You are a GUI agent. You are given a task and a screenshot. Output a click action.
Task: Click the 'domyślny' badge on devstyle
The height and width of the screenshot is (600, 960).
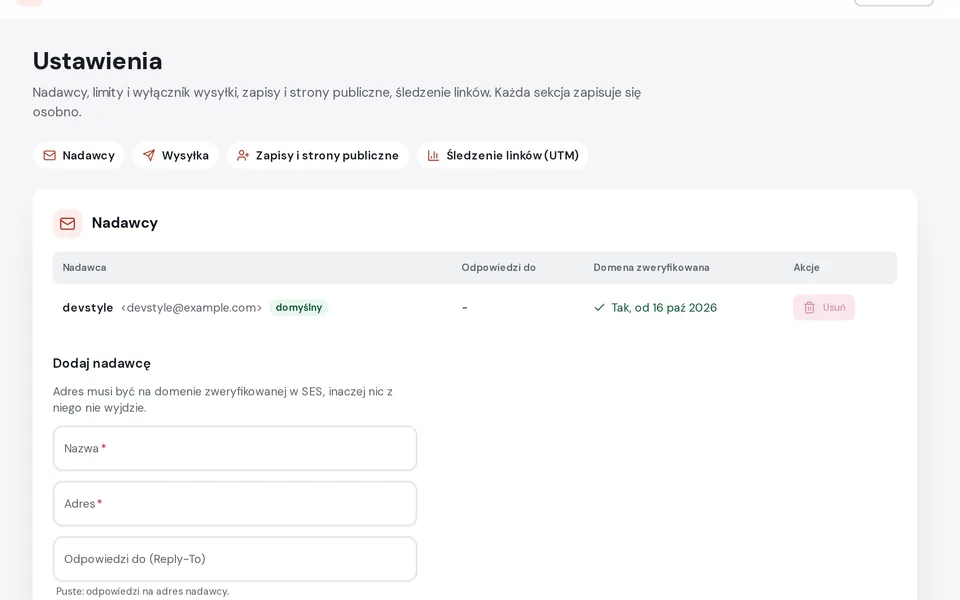click(x=299, y=307)
